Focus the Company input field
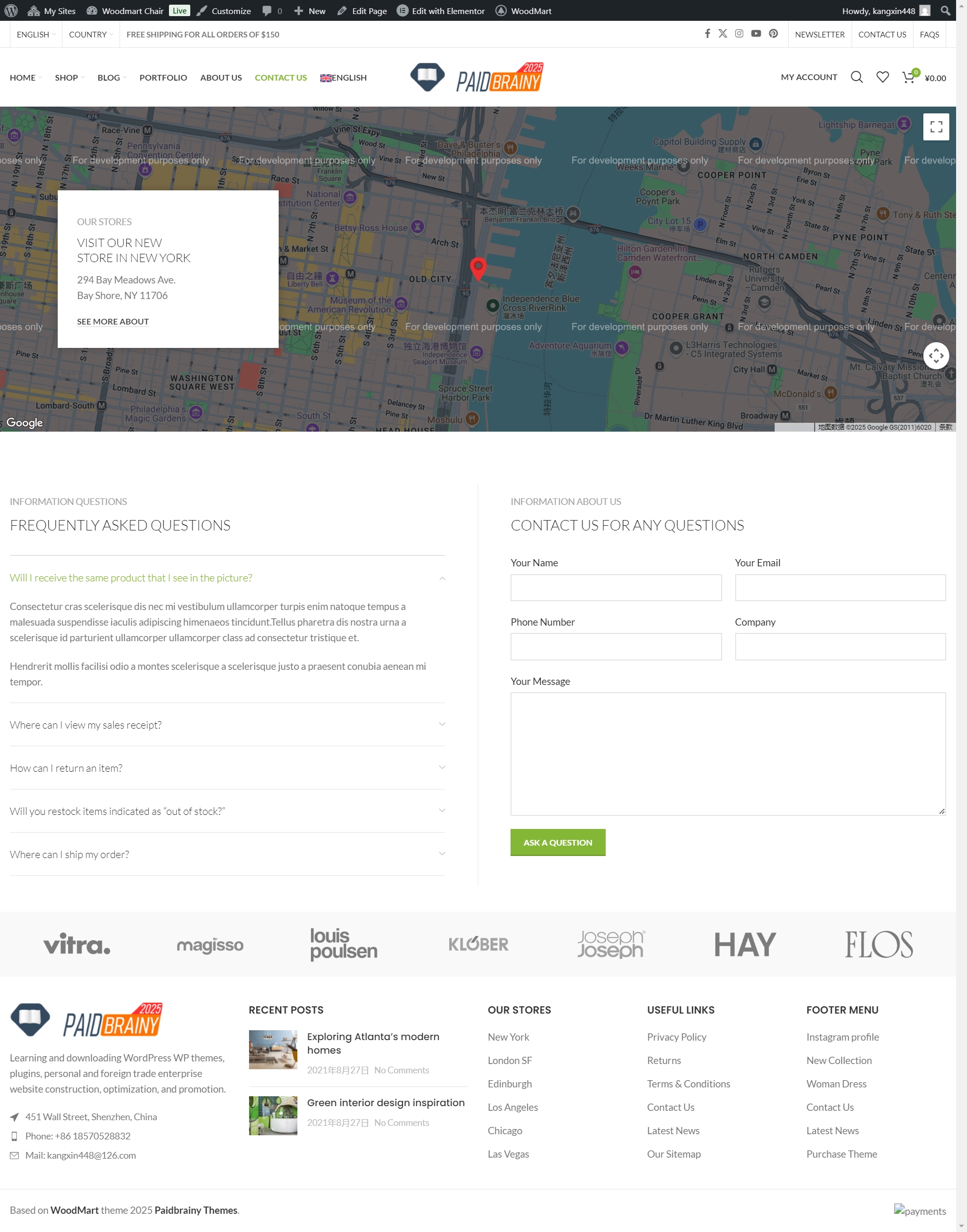Viewport: 967px width, 1232px height. (x=840, y=646)
